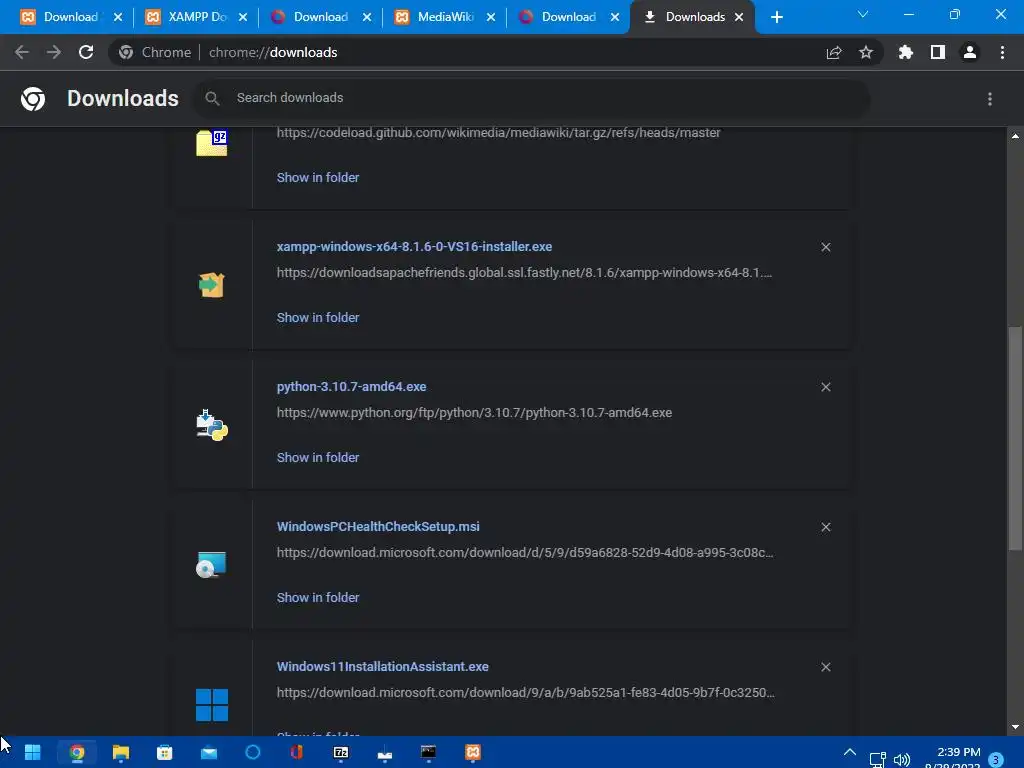Show xampp installer in folder
This screenshot has height=768, width=1024.
click(317, 317)
